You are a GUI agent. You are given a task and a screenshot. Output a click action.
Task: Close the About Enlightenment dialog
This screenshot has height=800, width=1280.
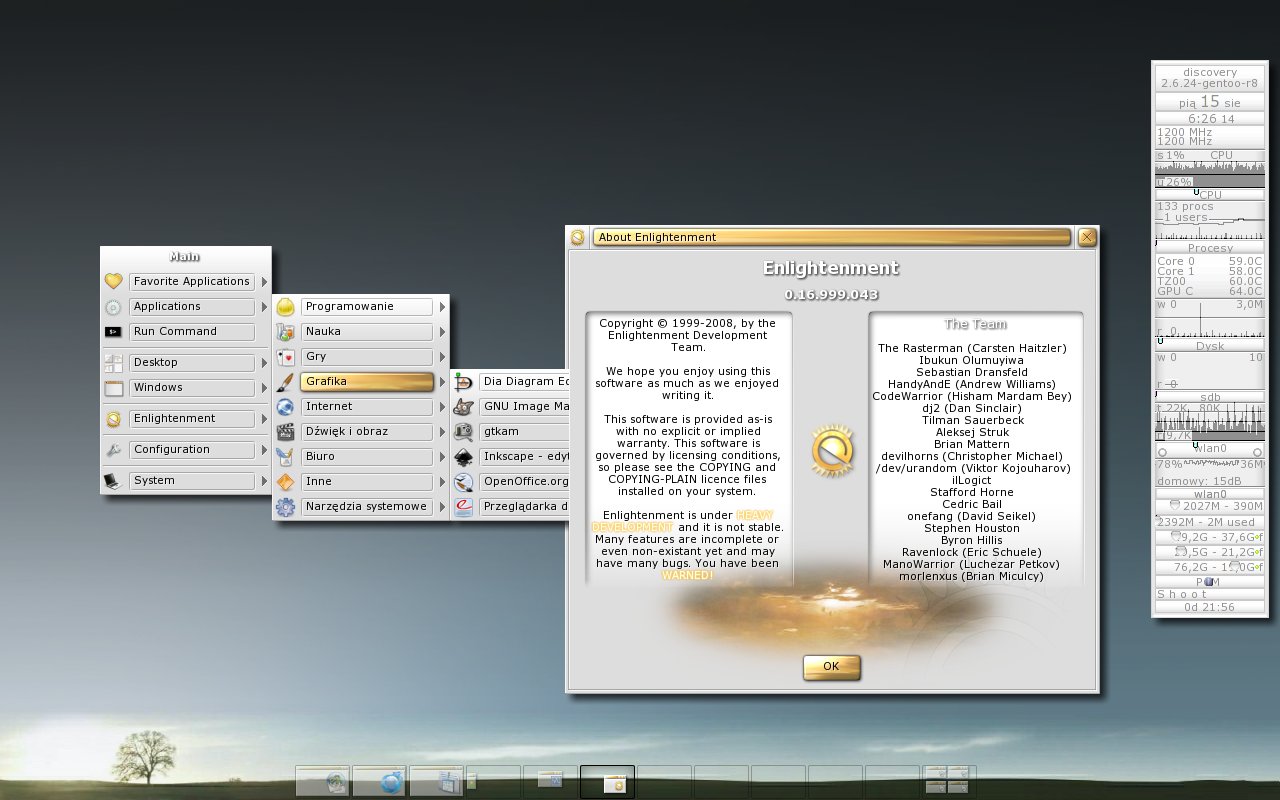coord(1087,237)
